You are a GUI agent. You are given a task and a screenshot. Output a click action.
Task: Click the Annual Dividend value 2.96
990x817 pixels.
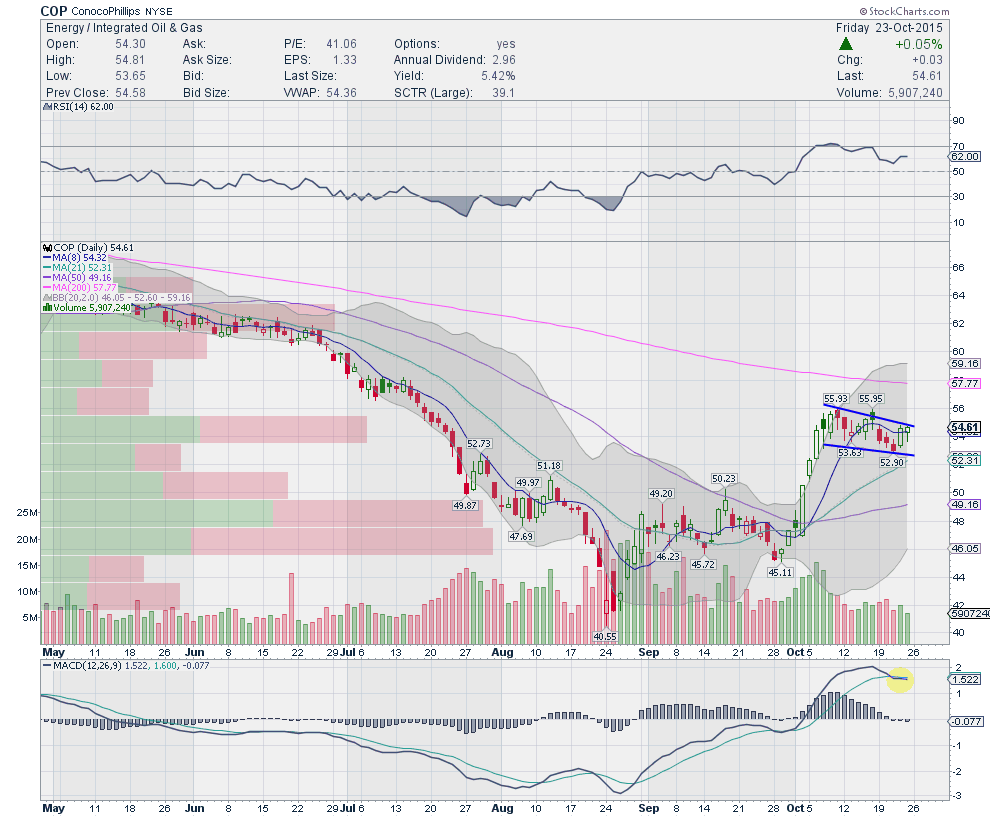pyautogui.click(x=504, y=60)
